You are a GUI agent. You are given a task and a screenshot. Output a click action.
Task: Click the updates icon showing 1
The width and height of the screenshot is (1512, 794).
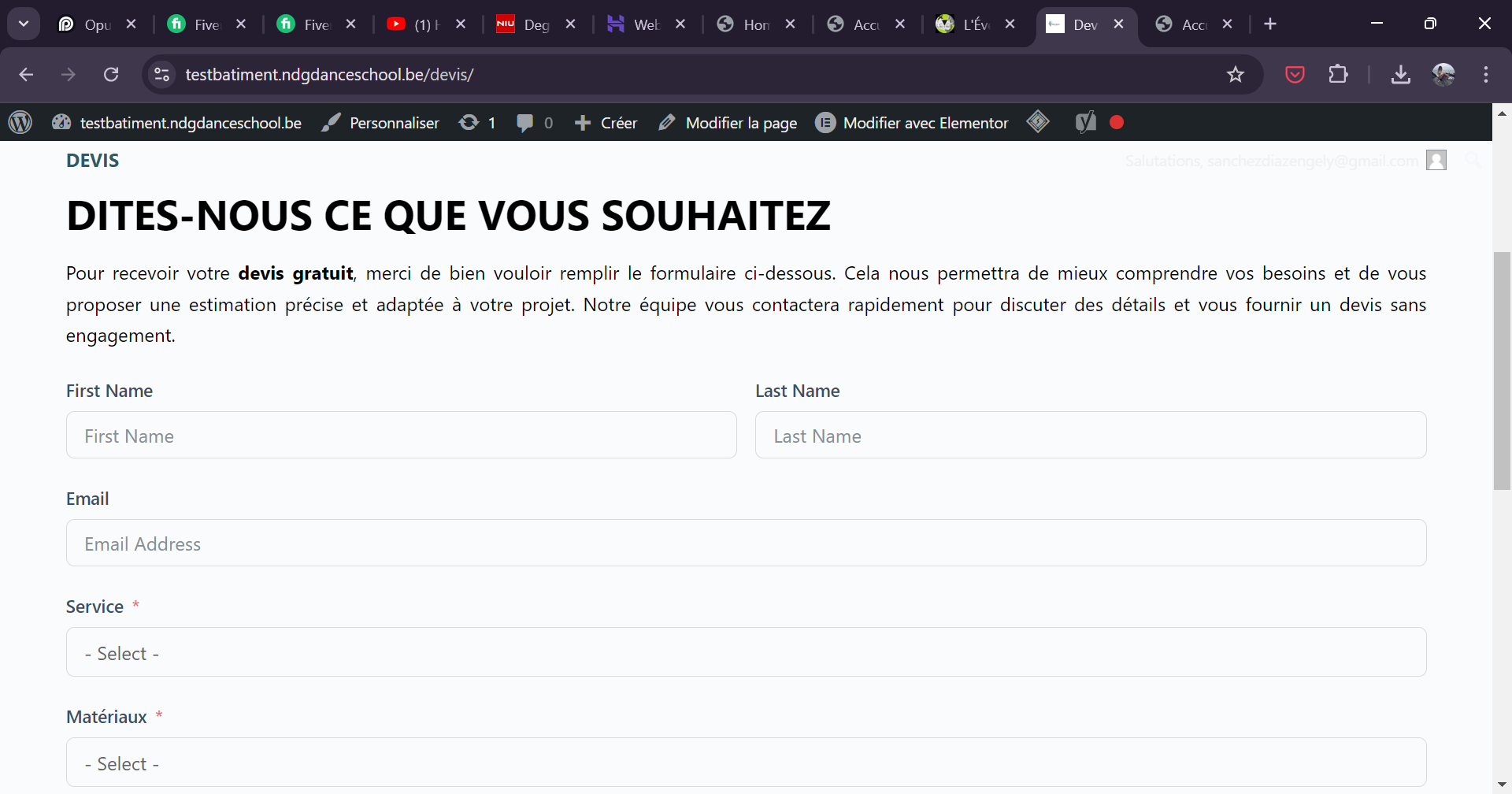tap(477, 123)
